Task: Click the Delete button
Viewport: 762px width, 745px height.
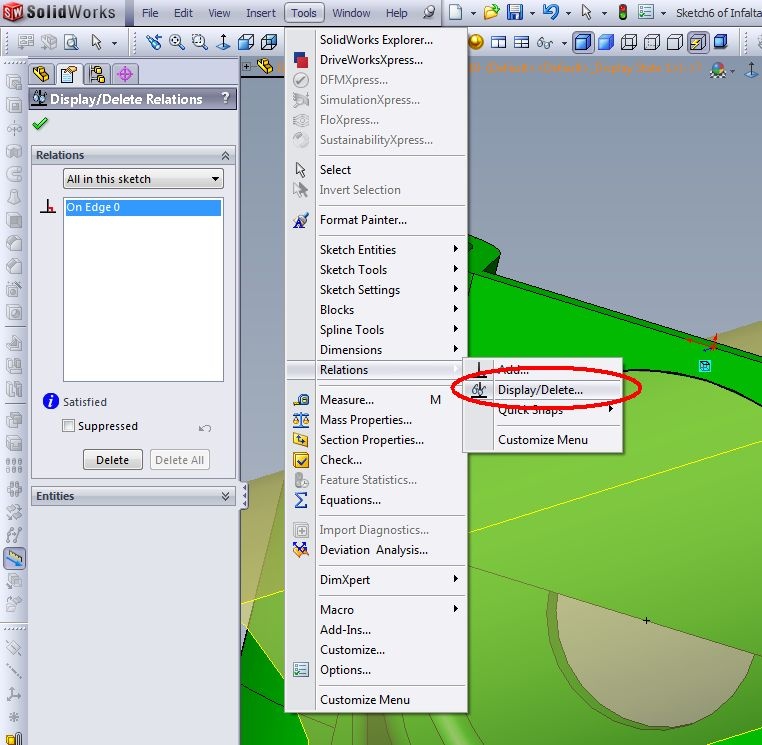Action: click(113, 460)
